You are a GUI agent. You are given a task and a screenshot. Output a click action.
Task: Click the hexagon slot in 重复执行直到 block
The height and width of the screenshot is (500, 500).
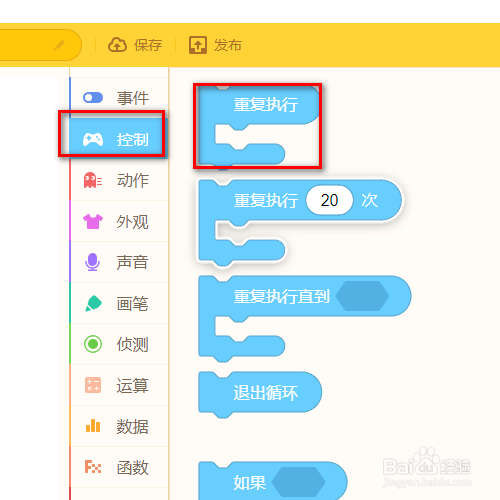362,296
